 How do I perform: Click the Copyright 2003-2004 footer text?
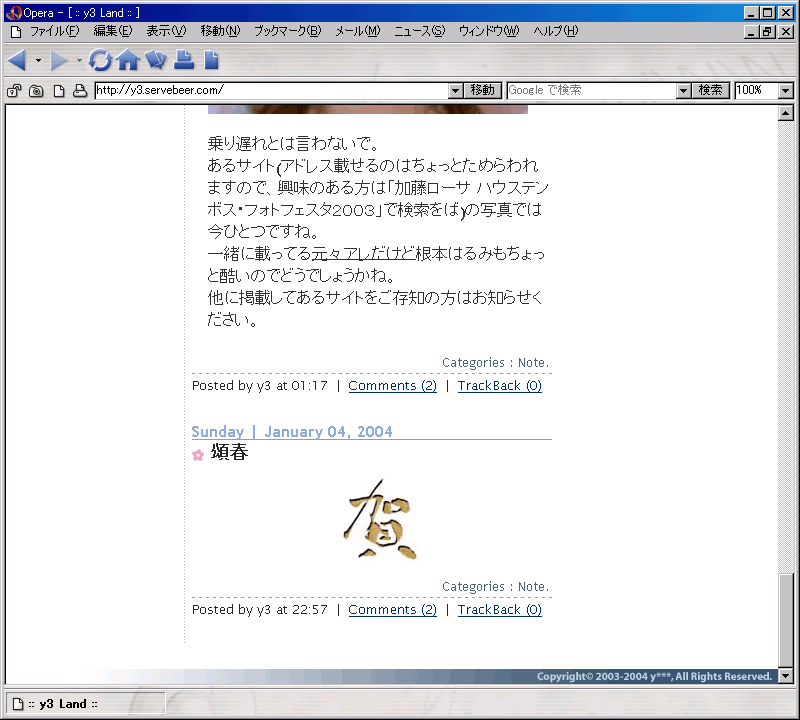[654, 677]
